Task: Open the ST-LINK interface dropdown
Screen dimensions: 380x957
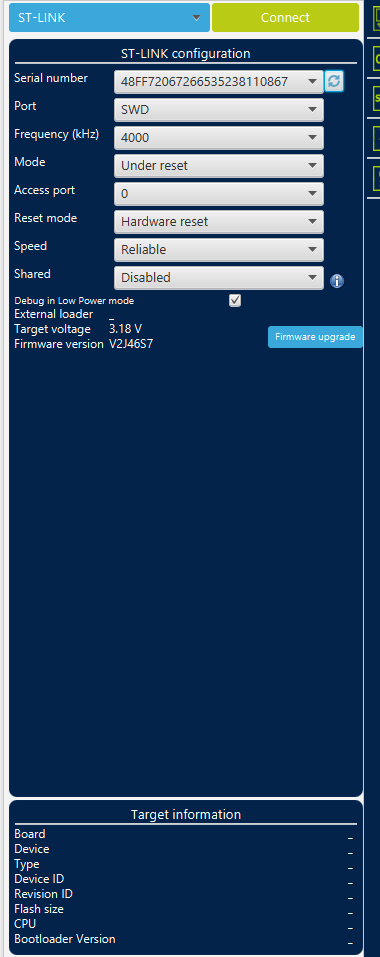Action: click(x=109, y=18)
